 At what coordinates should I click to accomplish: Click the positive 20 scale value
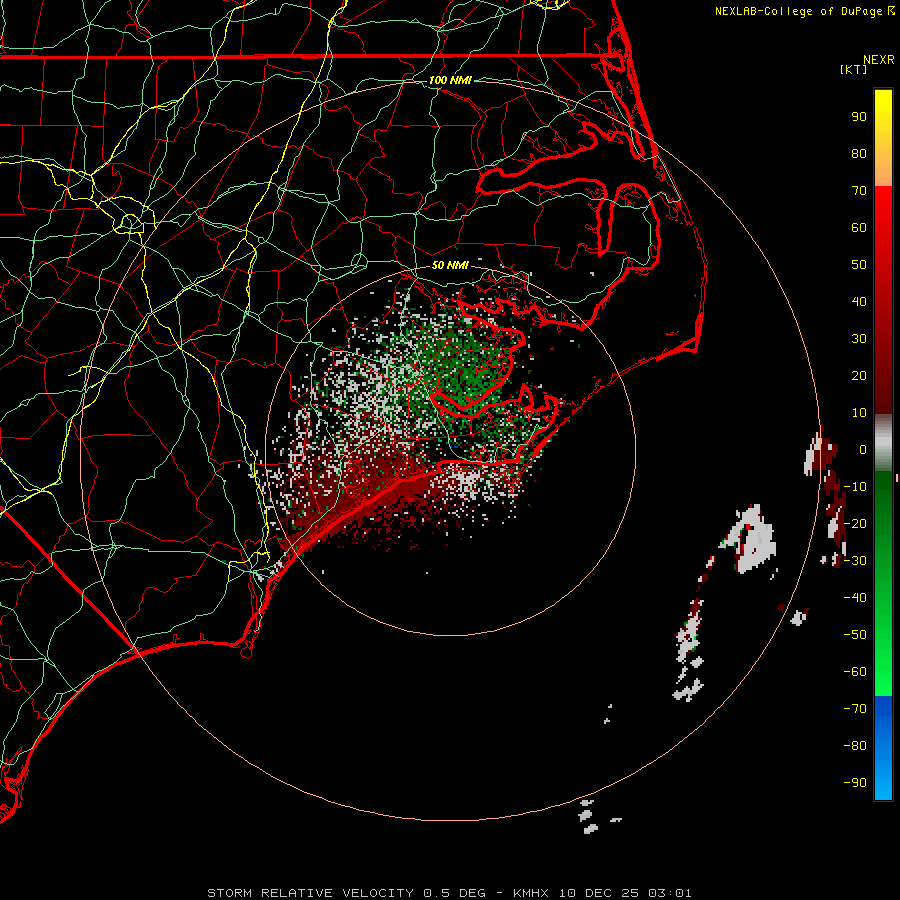[859, 376]
